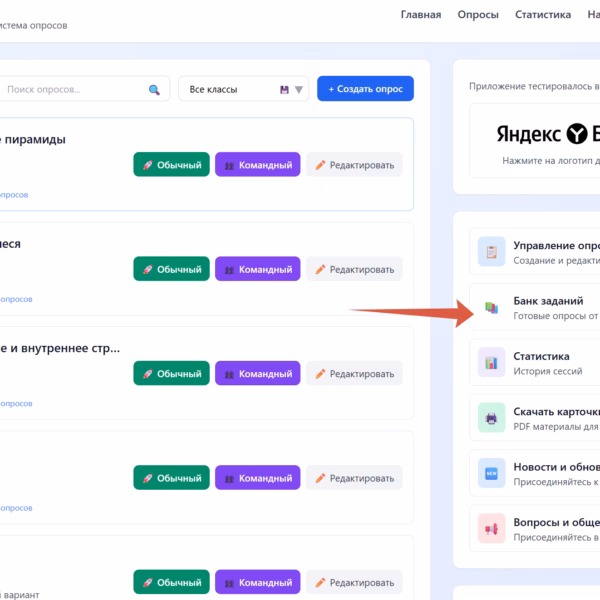Expand the class filter arrow
The height and width of the screenshot is (600, 600).
[x=299, y=90]
